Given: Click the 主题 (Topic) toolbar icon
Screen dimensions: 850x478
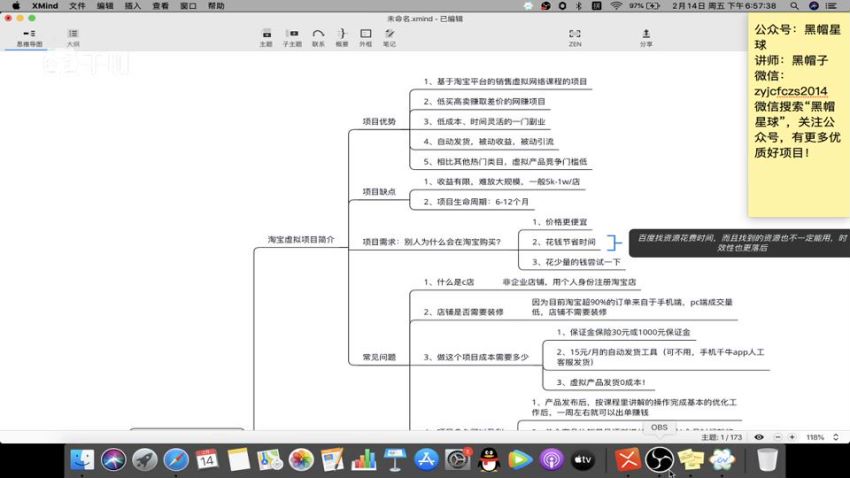Looking at the screenshot, I should tap(265, 36).
